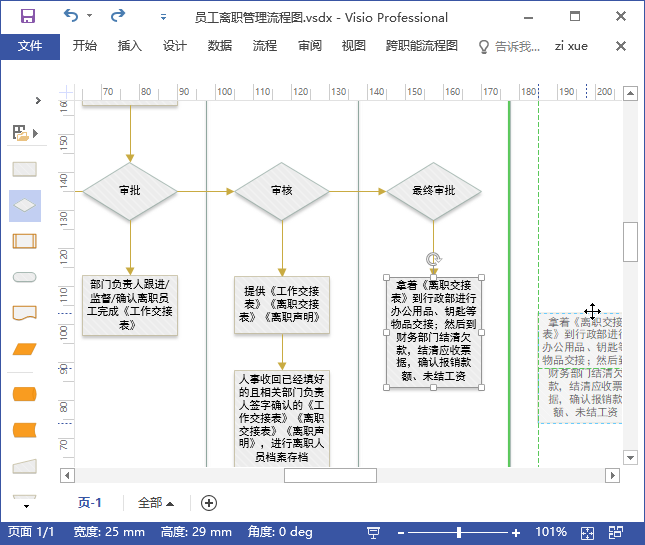Open the 跨职能流程图 ribbon tab
645x545 pixels.
(422, 46)
